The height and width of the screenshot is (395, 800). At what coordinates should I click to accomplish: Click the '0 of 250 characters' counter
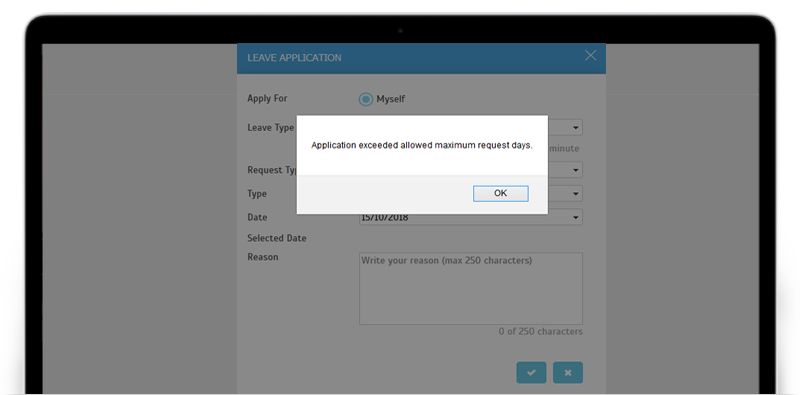(x=540, y=331)
